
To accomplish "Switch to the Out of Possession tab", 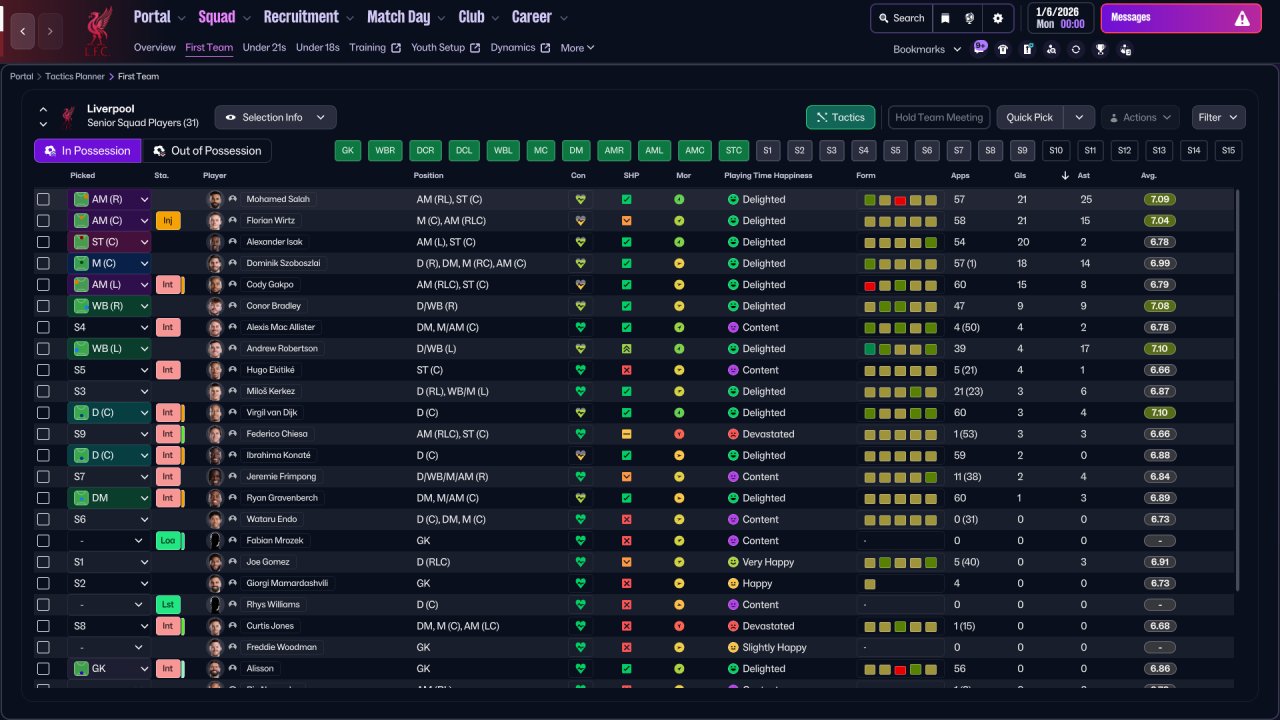I will [207, 151].
